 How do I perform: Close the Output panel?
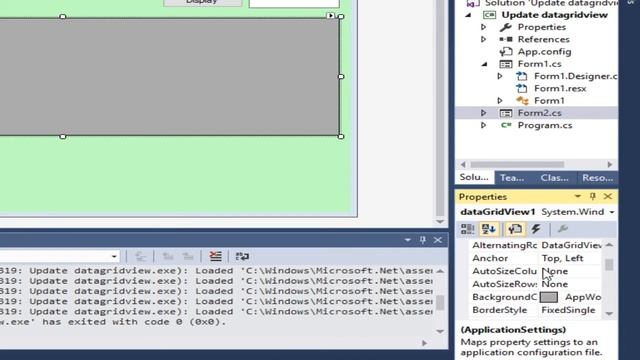438,240
